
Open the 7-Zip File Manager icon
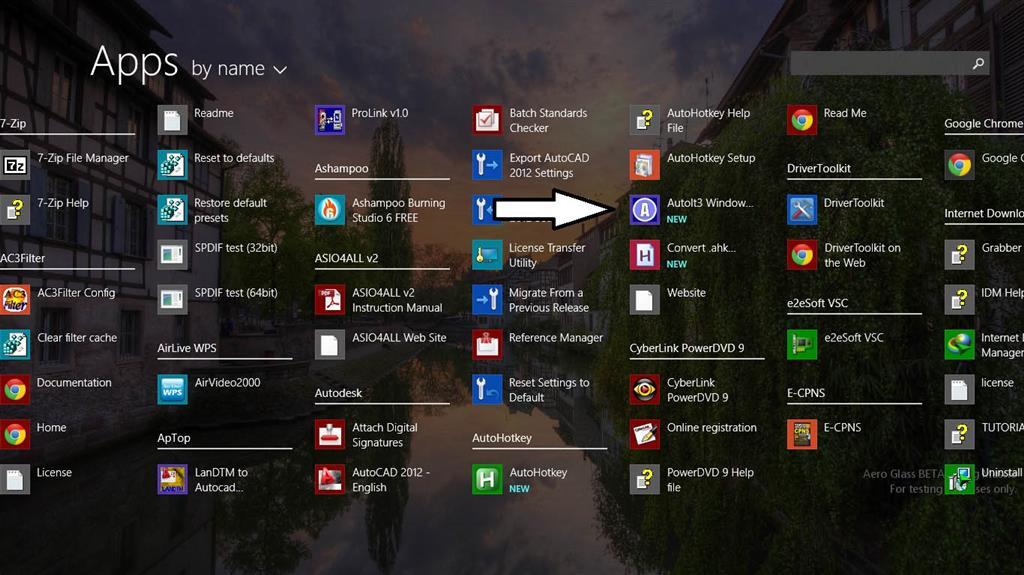(x=15, y=165)
